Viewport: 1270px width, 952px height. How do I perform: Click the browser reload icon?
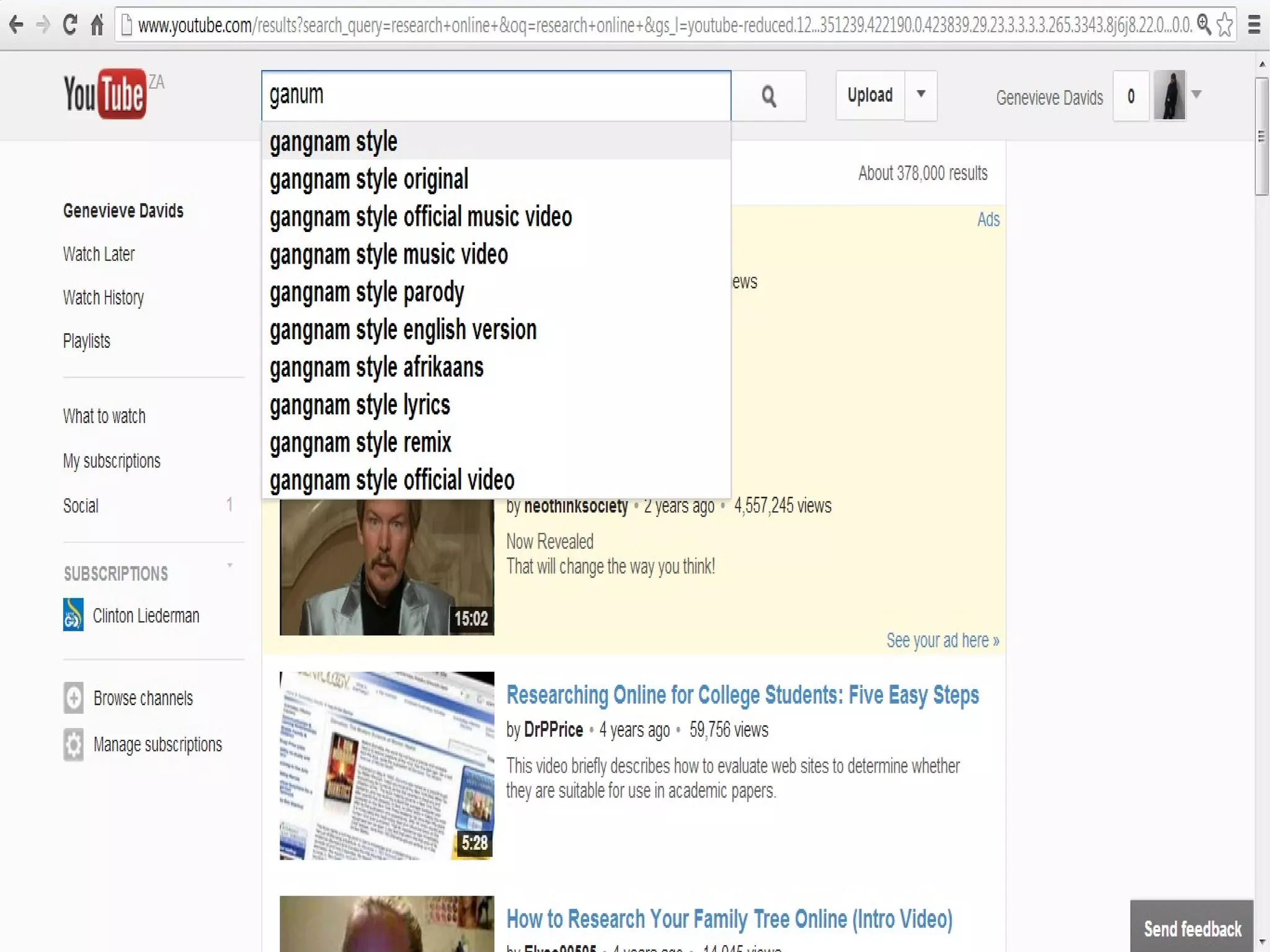(x=70, y=25)
